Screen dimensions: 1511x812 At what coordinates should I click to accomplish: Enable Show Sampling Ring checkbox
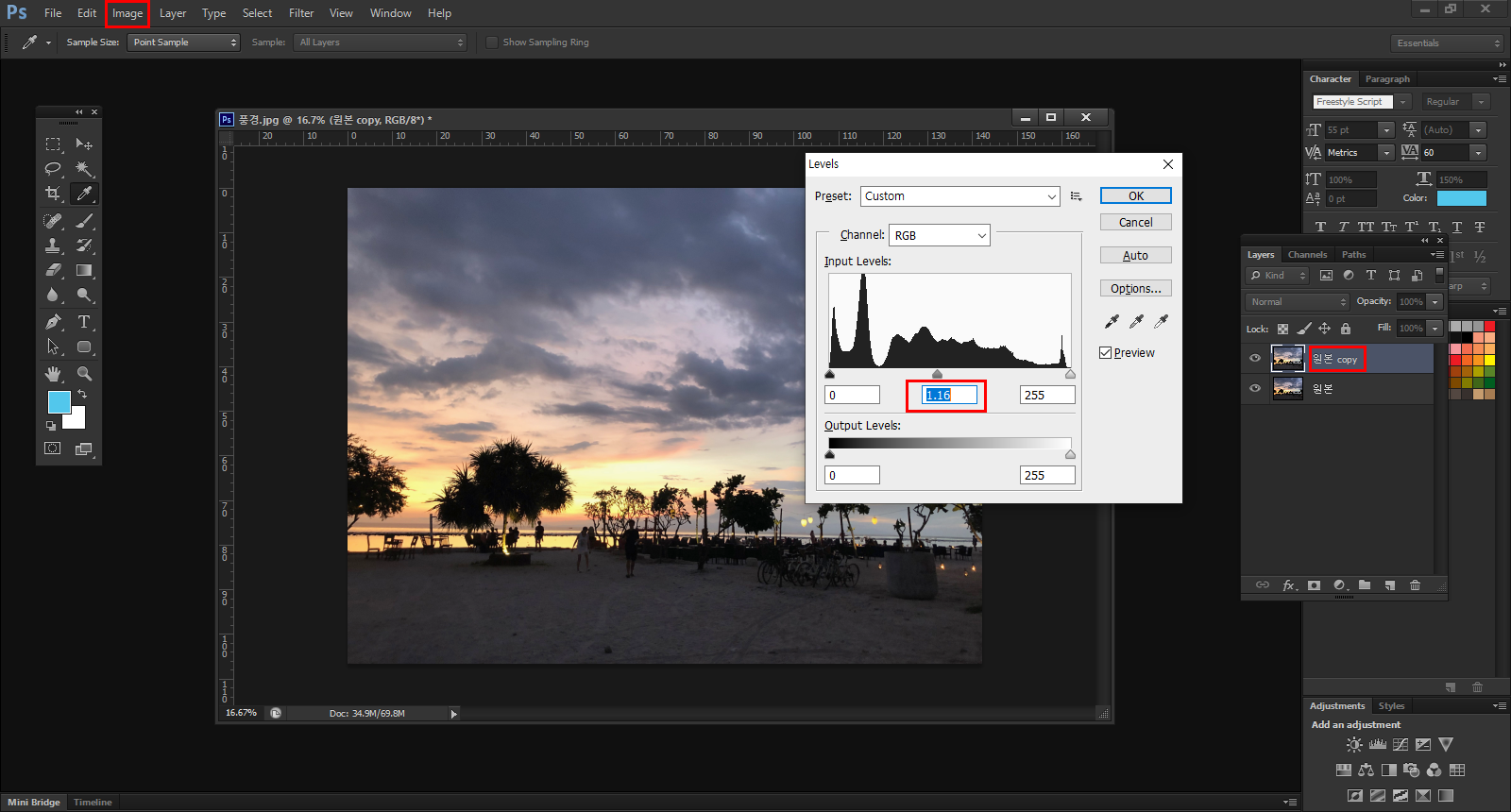492,42
